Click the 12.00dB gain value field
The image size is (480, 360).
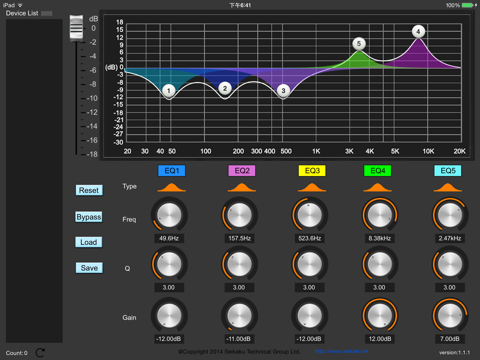tap(380, 339)
